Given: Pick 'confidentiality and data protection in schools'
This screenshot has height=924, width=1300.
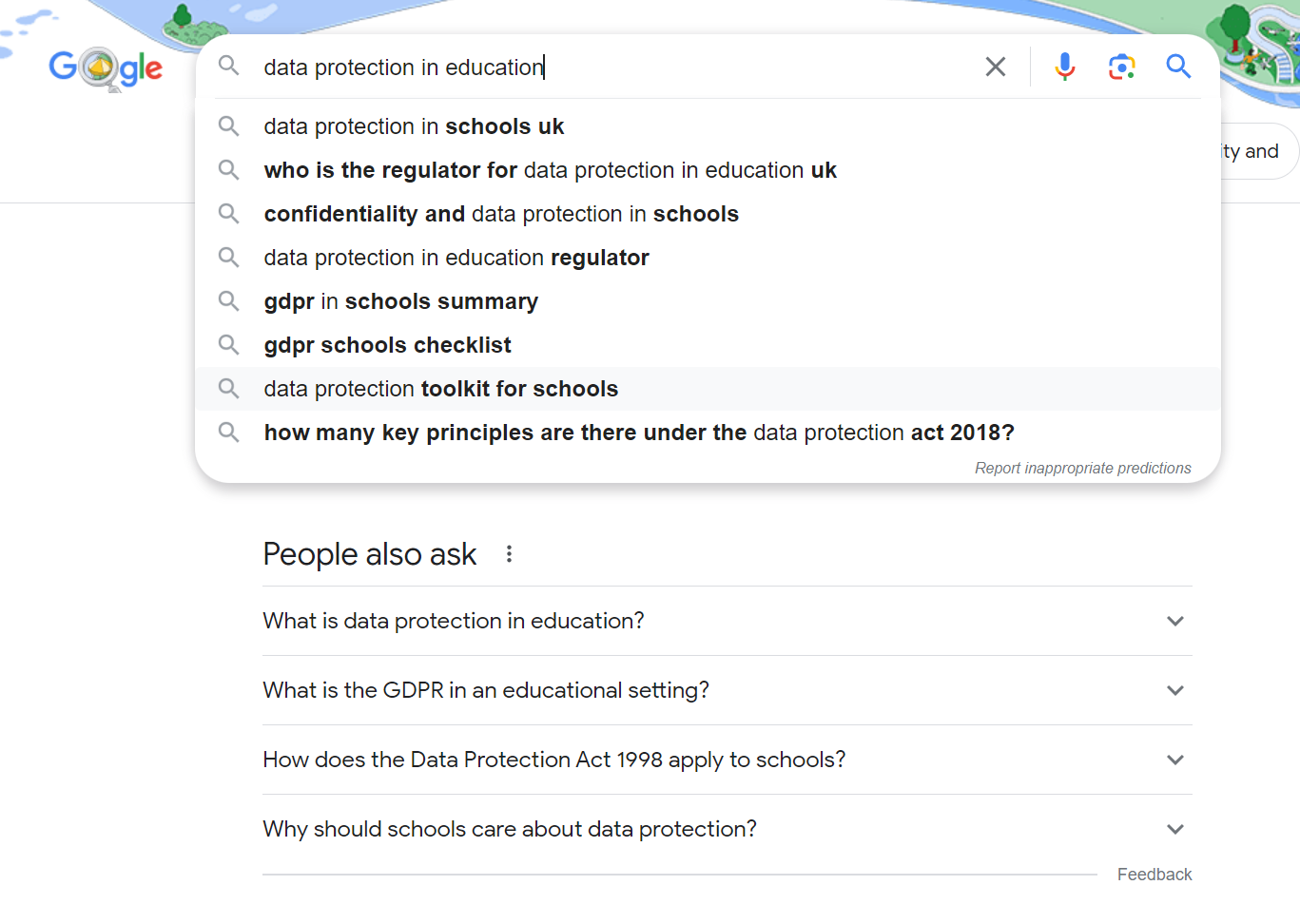Looking at the screenshot, I should click(x=501, y=214).
